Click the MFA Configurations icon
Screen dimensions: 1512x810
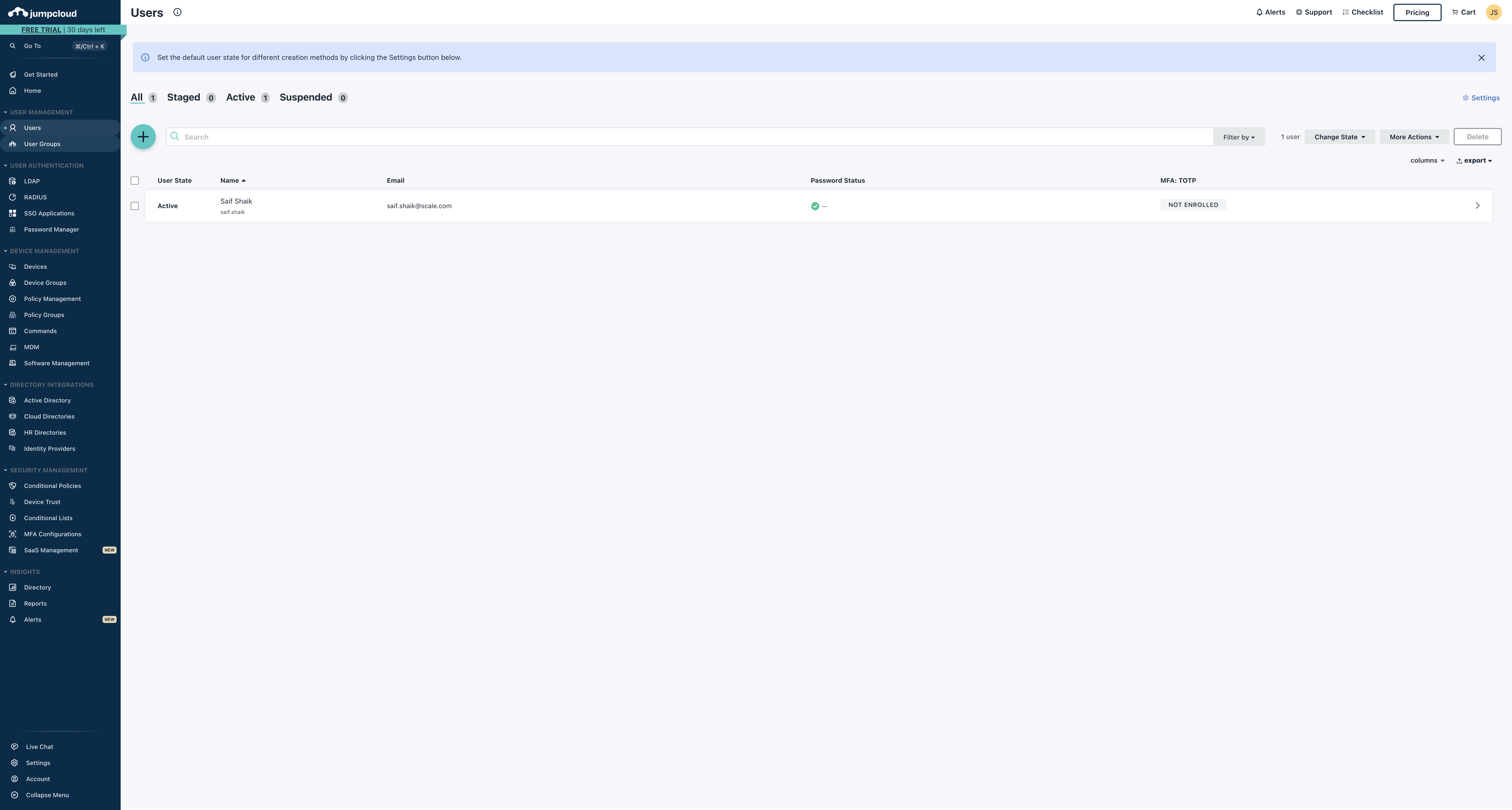click(12, 534)
